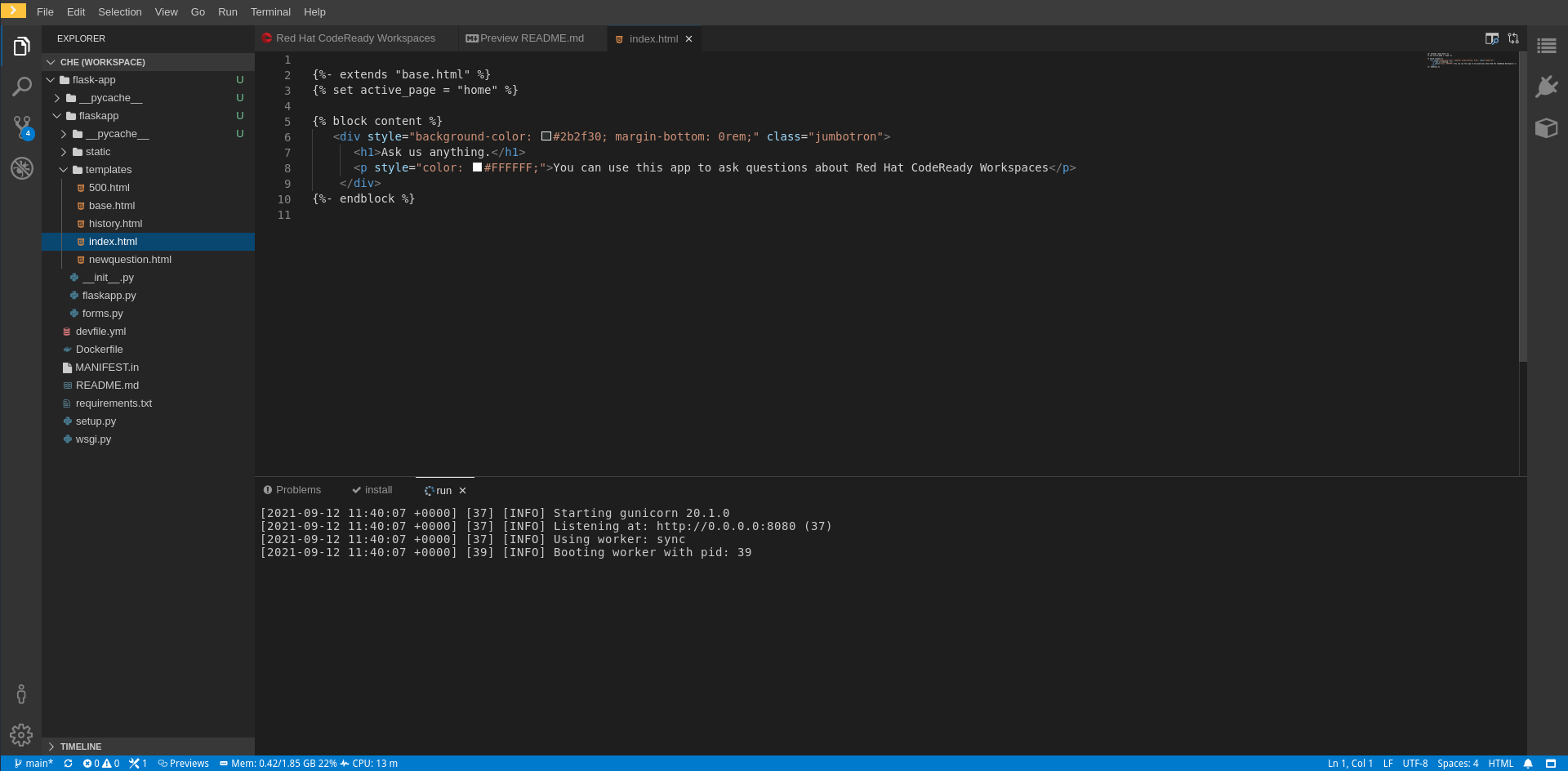Expand the static folder
The width and height of the screenshot is (1568, 771).
[x=97, y=152]
